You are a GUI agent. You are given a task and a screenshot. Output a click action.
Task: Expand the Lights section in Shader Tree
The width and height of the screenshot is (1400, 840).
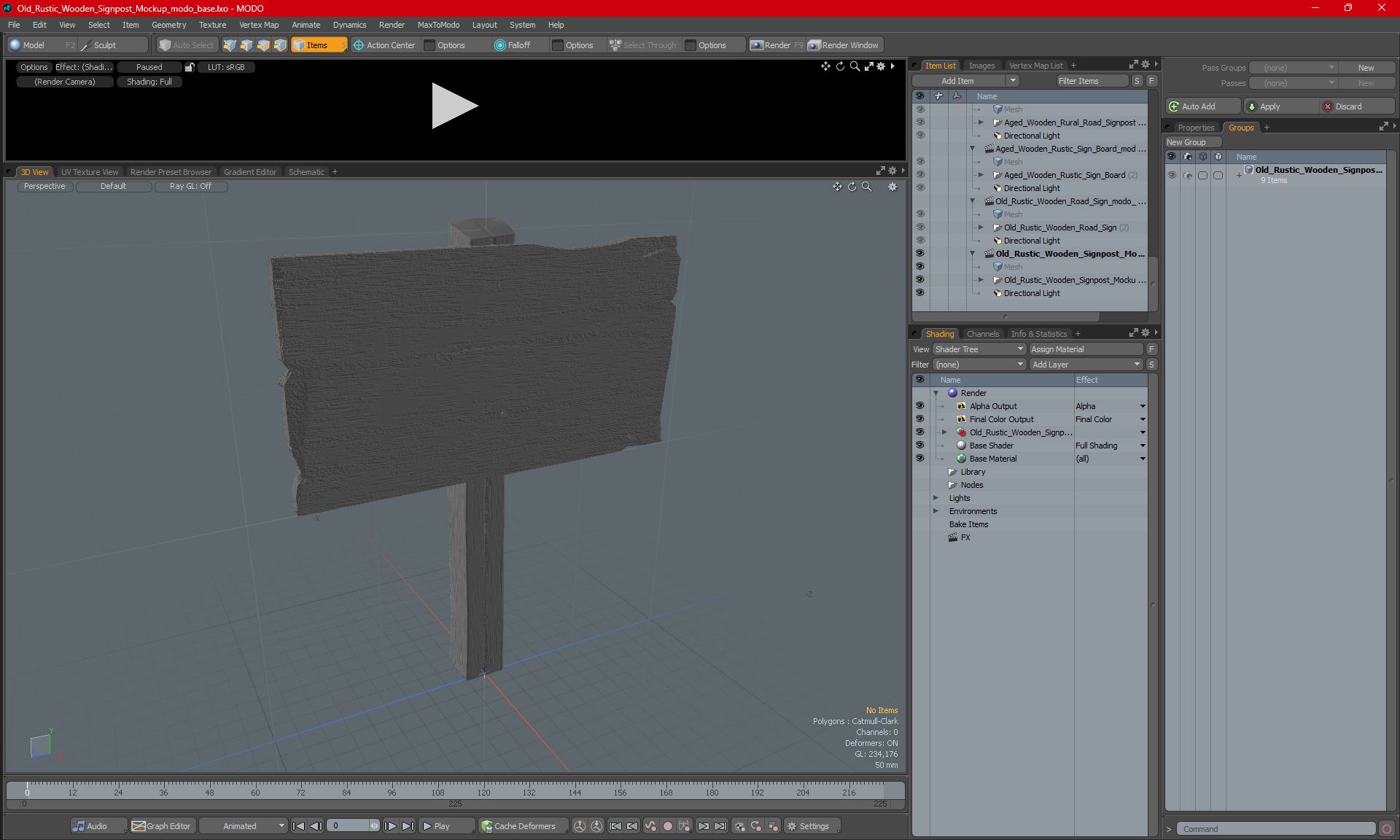(x=934, y=498)
